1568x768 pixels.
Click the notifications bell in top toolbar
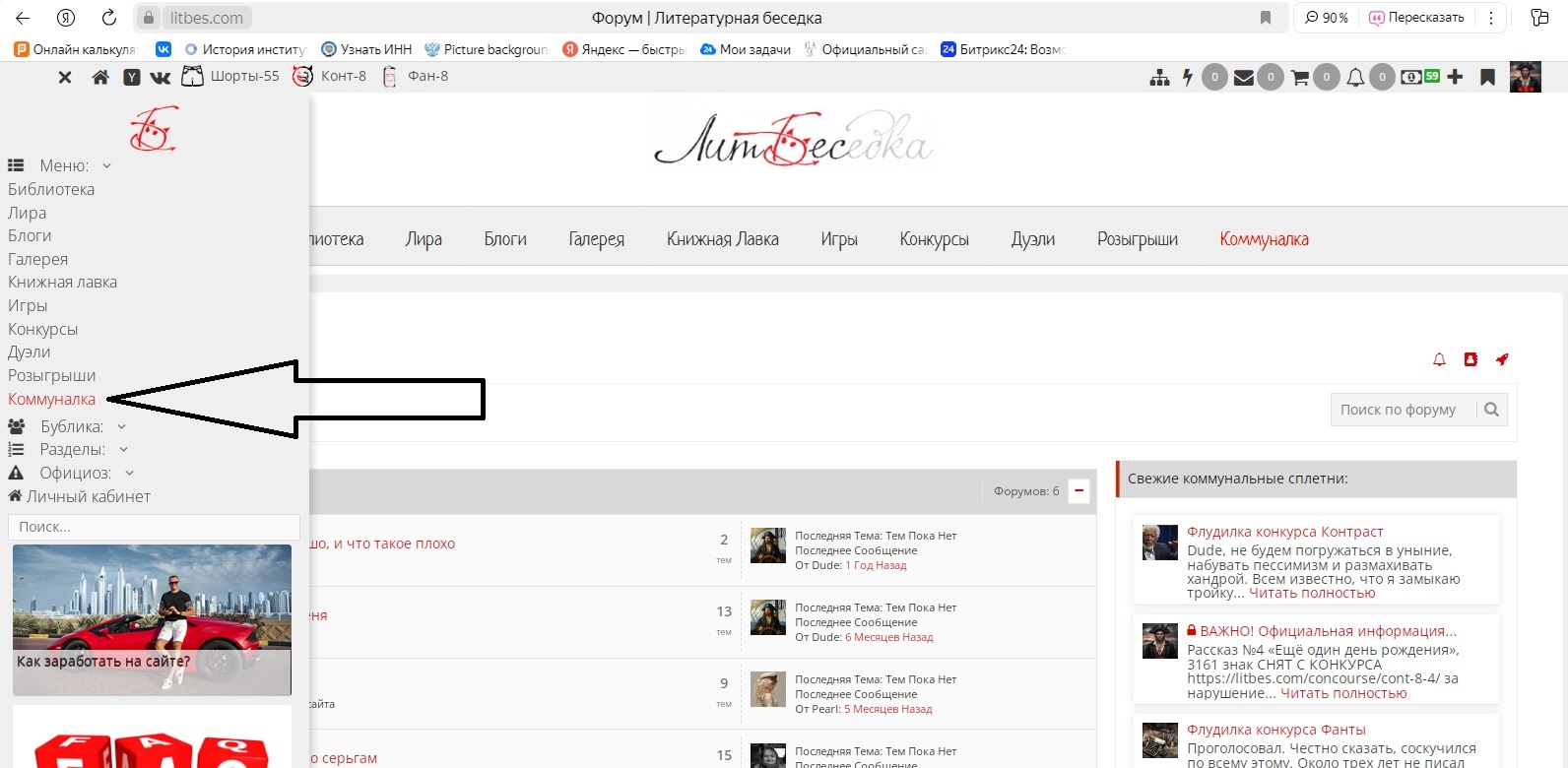[x=1356, y=77]
